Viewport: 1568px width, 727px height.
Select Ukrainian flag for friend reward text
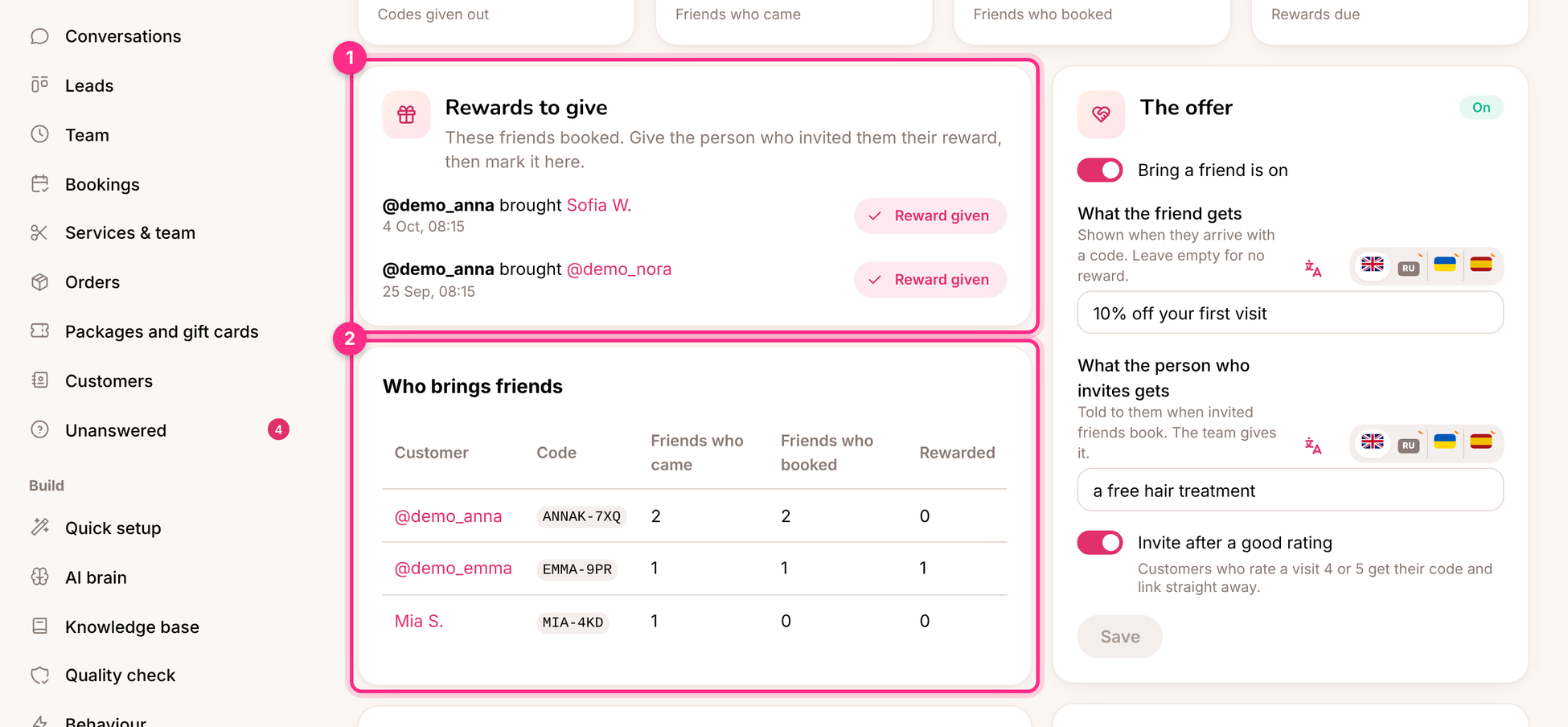tap(1445, 265)
